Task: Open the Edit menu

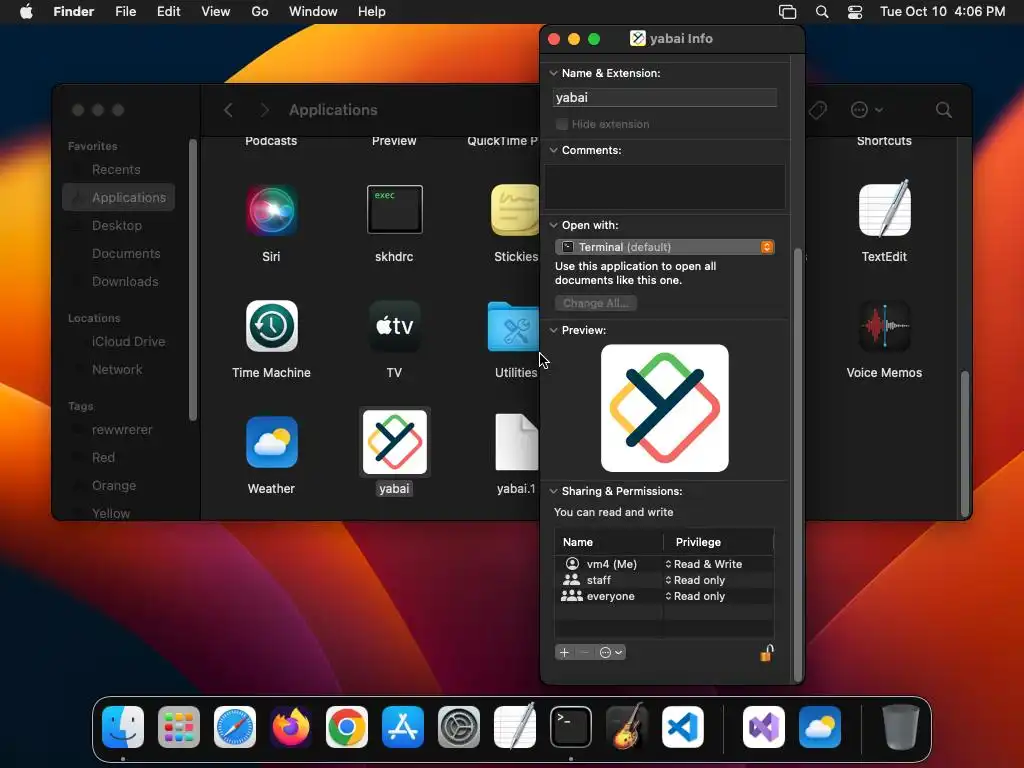Action: pos(168,12)
